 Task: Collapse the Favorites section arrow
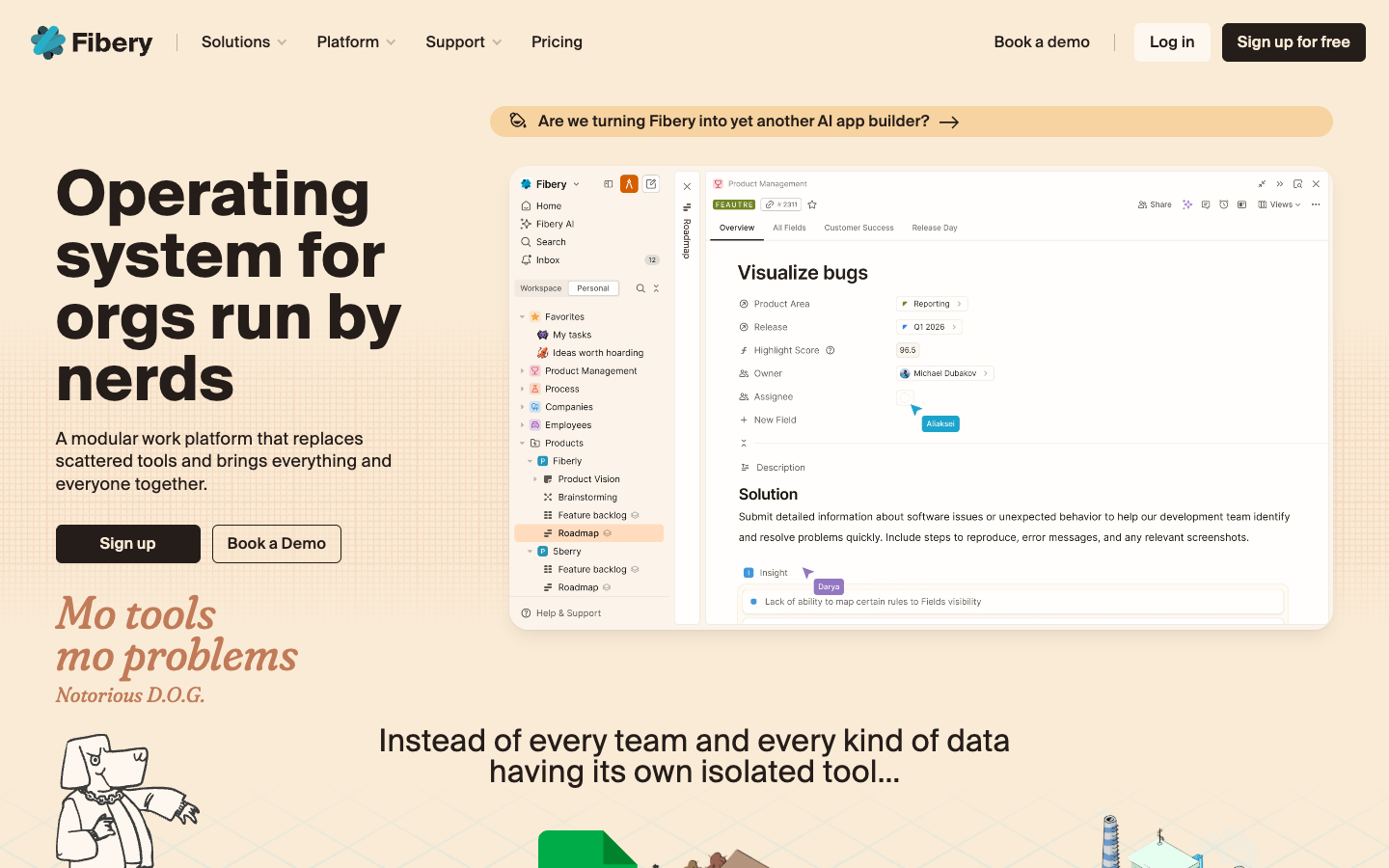(523, 317)
